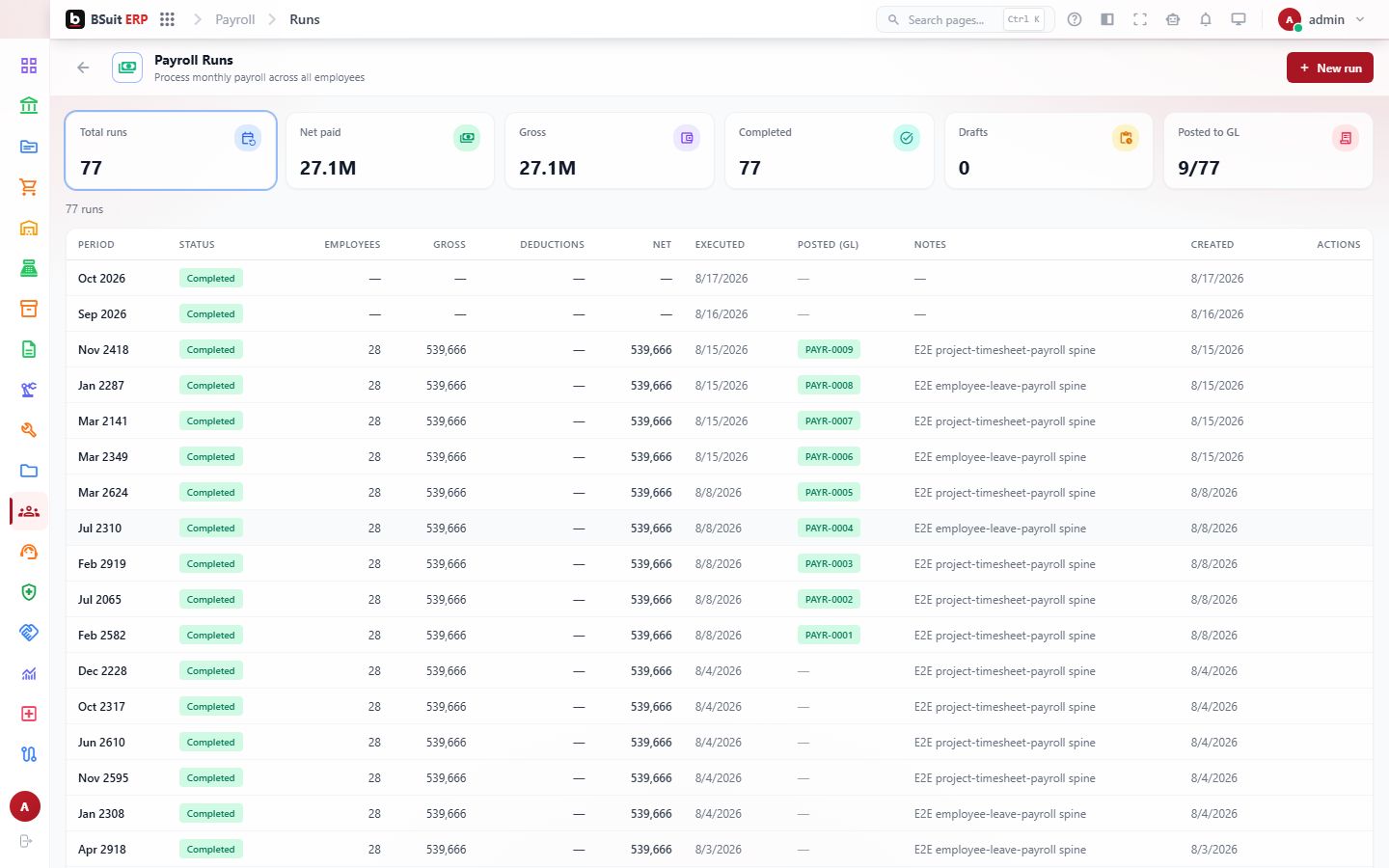Open the shield sidebar module
This screenshot has width=1389, height=868.
tap(29, 592)
